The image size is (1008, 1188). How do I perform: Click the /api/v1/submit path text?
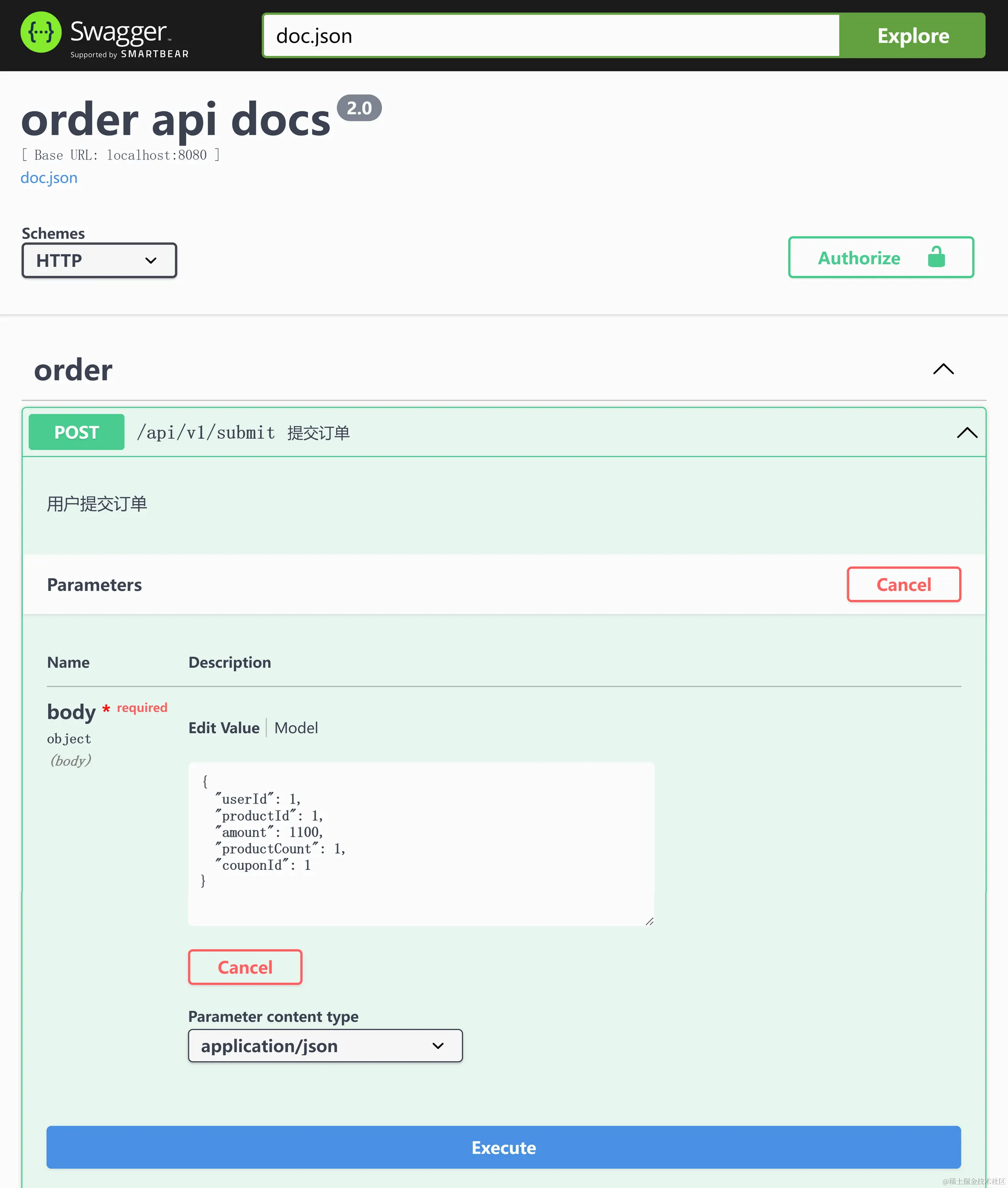pos(206,433)
